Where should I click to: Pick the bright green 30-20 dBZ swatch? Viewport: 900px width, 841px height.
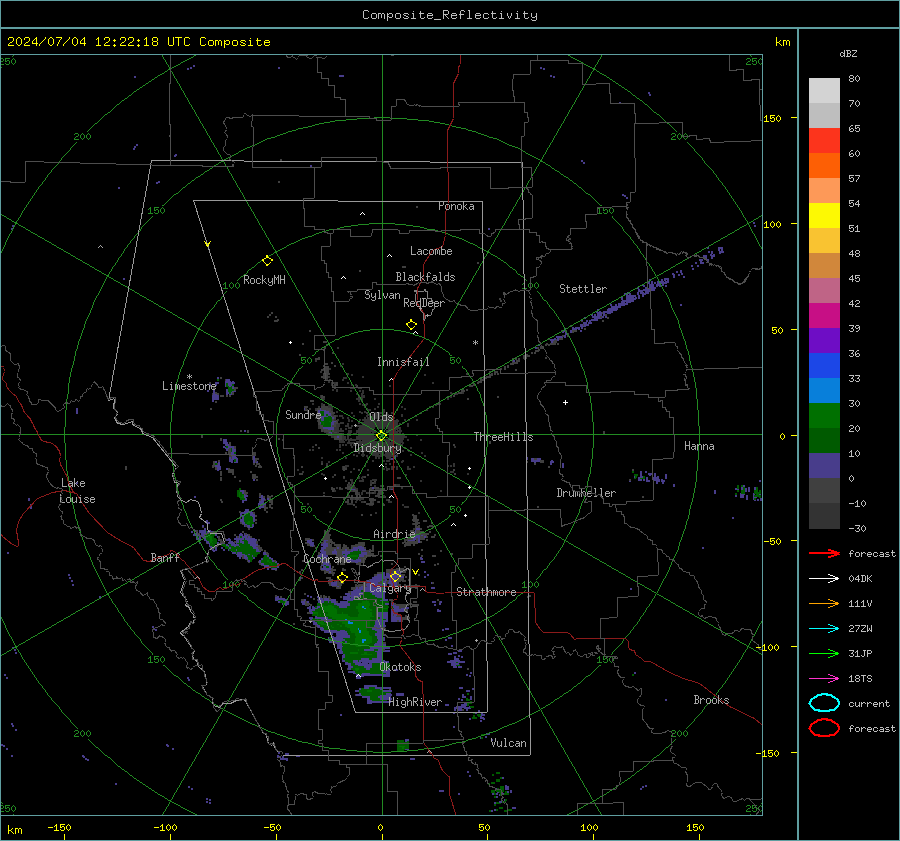pyautogui.click(x=824, y=416)
